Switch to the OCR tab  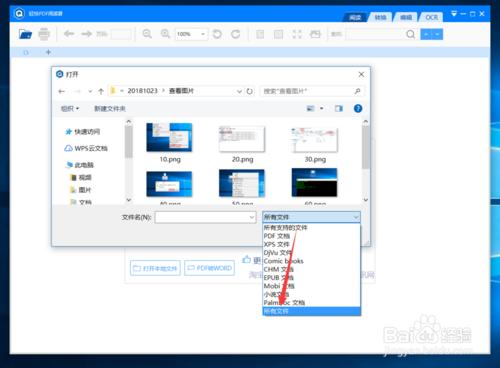pos(431,17)
